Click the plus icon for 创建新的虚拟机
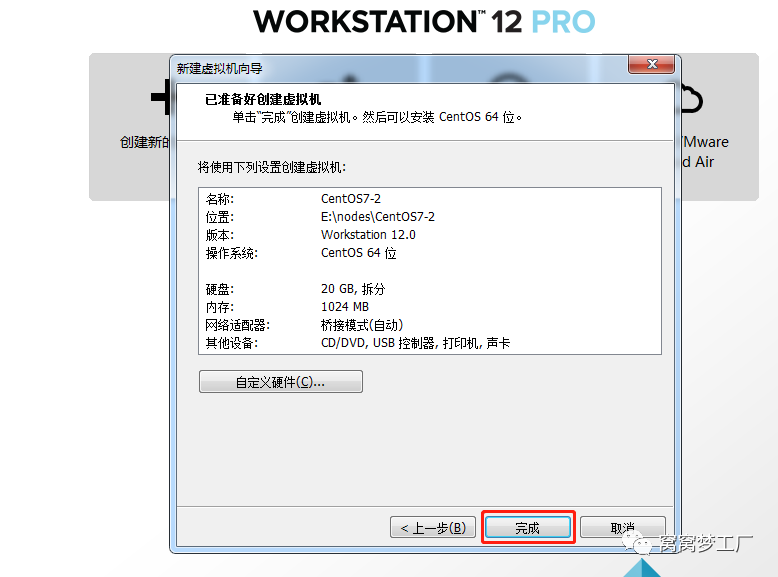Viewport: 778px width, 577px height. [x=161, y=97]
